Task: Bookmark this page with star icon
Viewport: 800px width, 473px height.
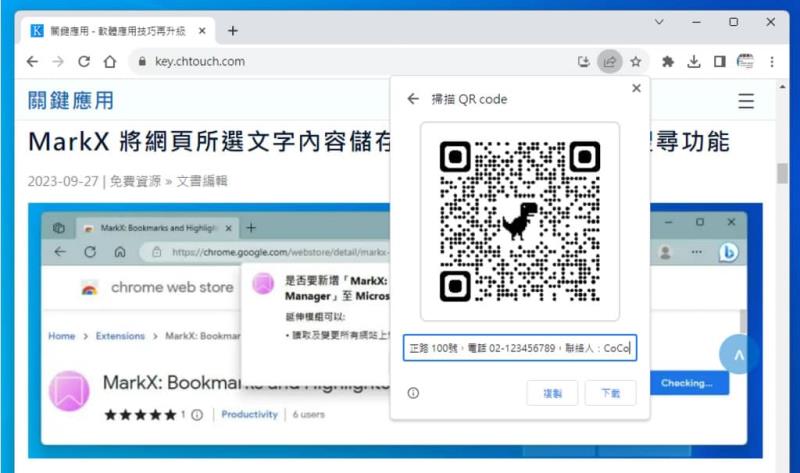Action: (x=635, y=62)
